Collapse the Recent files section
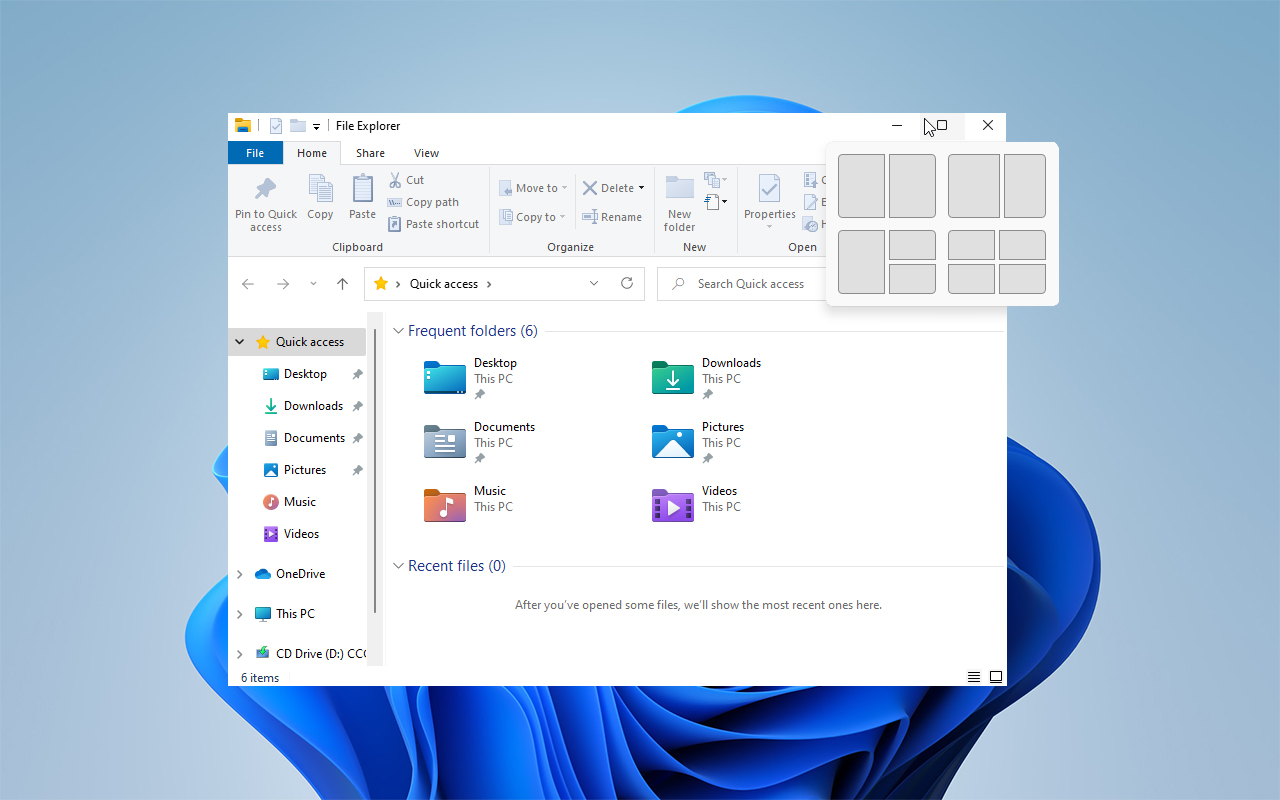 [398, 566]
